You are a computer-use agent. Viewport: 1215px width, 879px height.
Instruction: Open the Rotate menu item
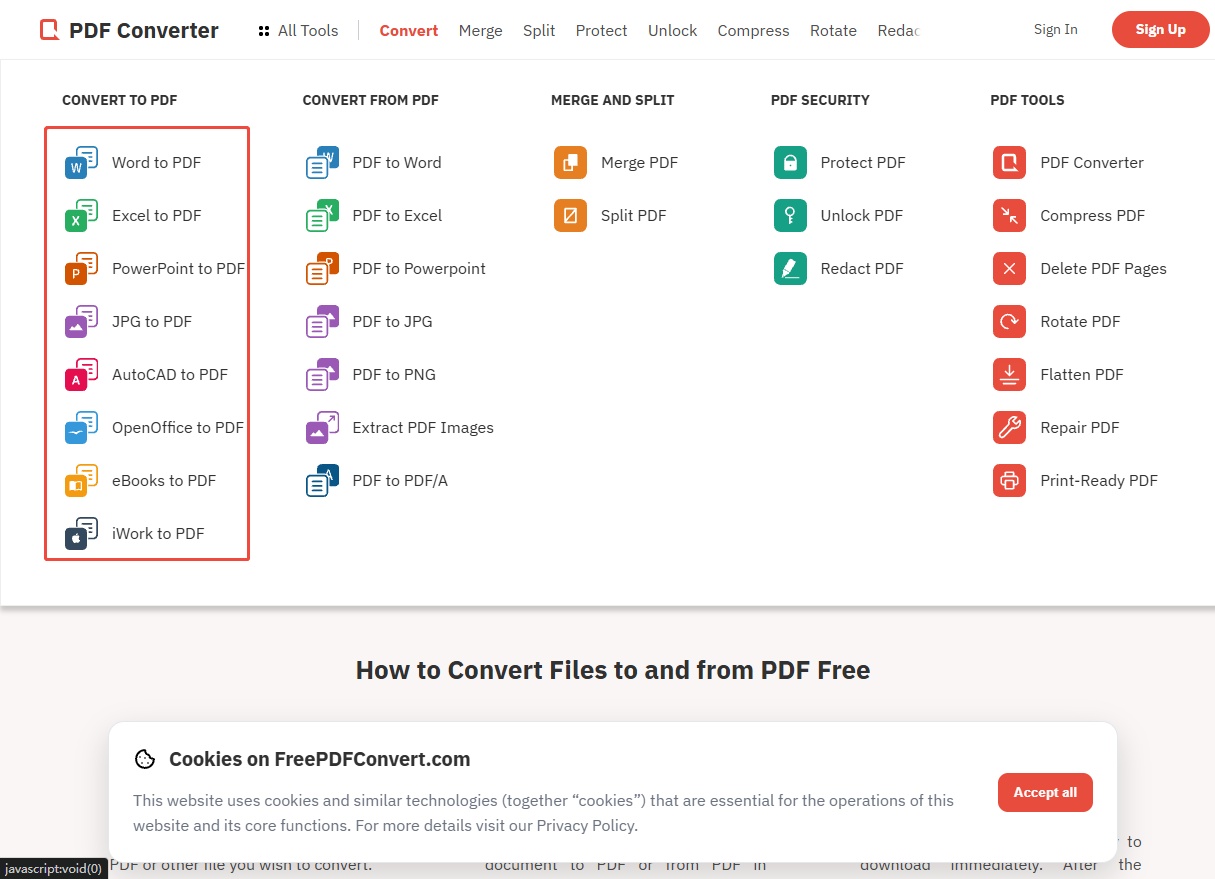[x=833, y=30]
